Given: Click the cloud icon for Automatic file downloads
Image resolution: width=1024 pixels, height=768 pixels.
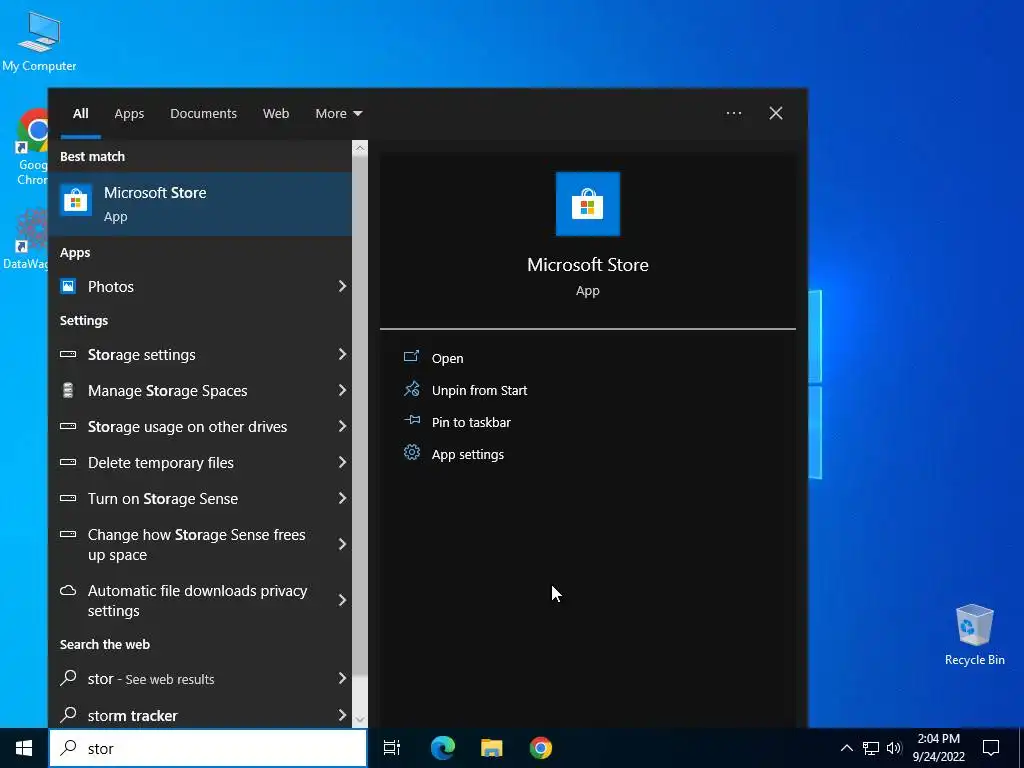Looking at the screenshot, I should click(x=68, y=590).
